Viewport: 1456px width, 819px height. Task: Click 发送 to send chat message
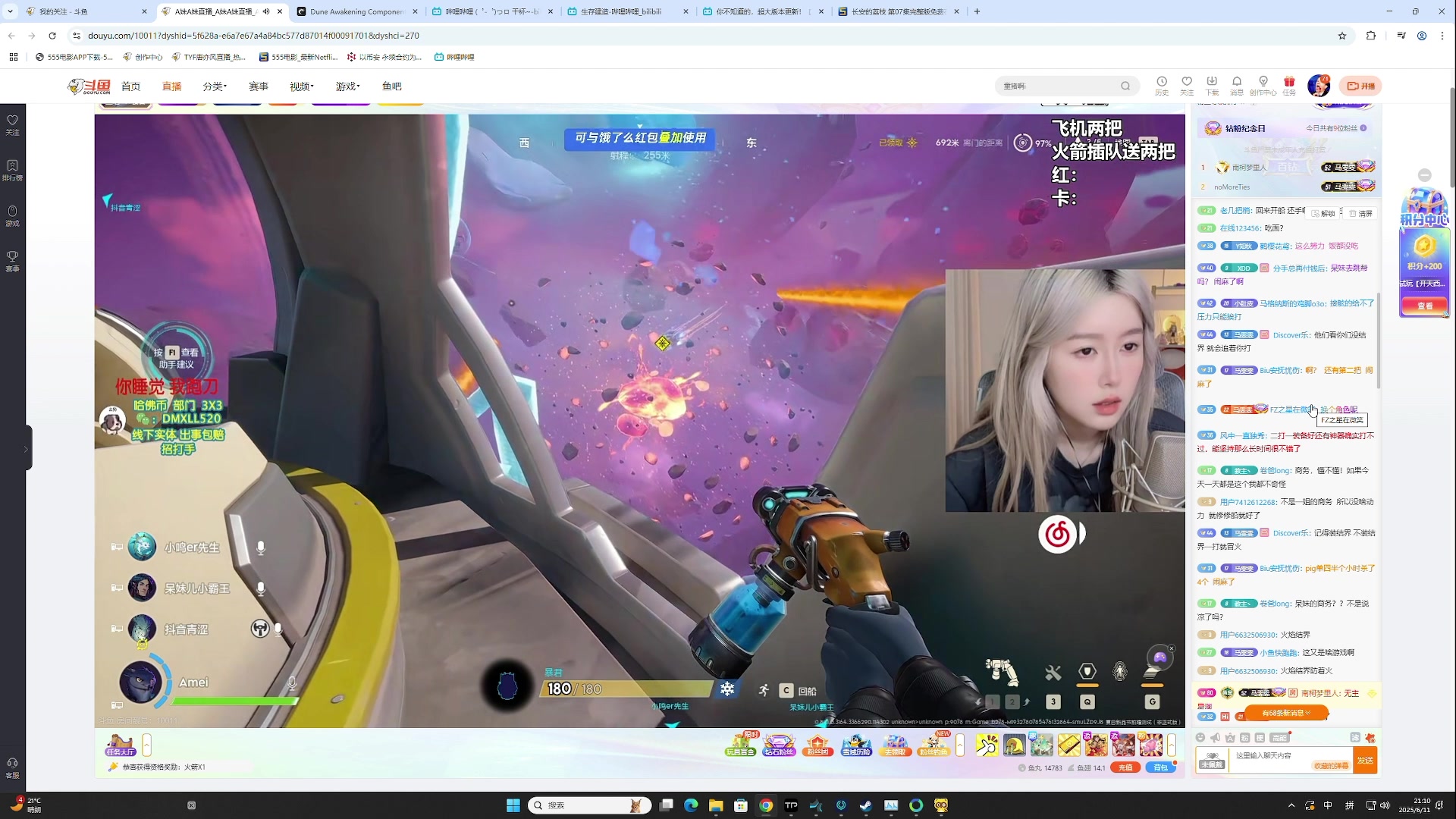coord(1365,760)
